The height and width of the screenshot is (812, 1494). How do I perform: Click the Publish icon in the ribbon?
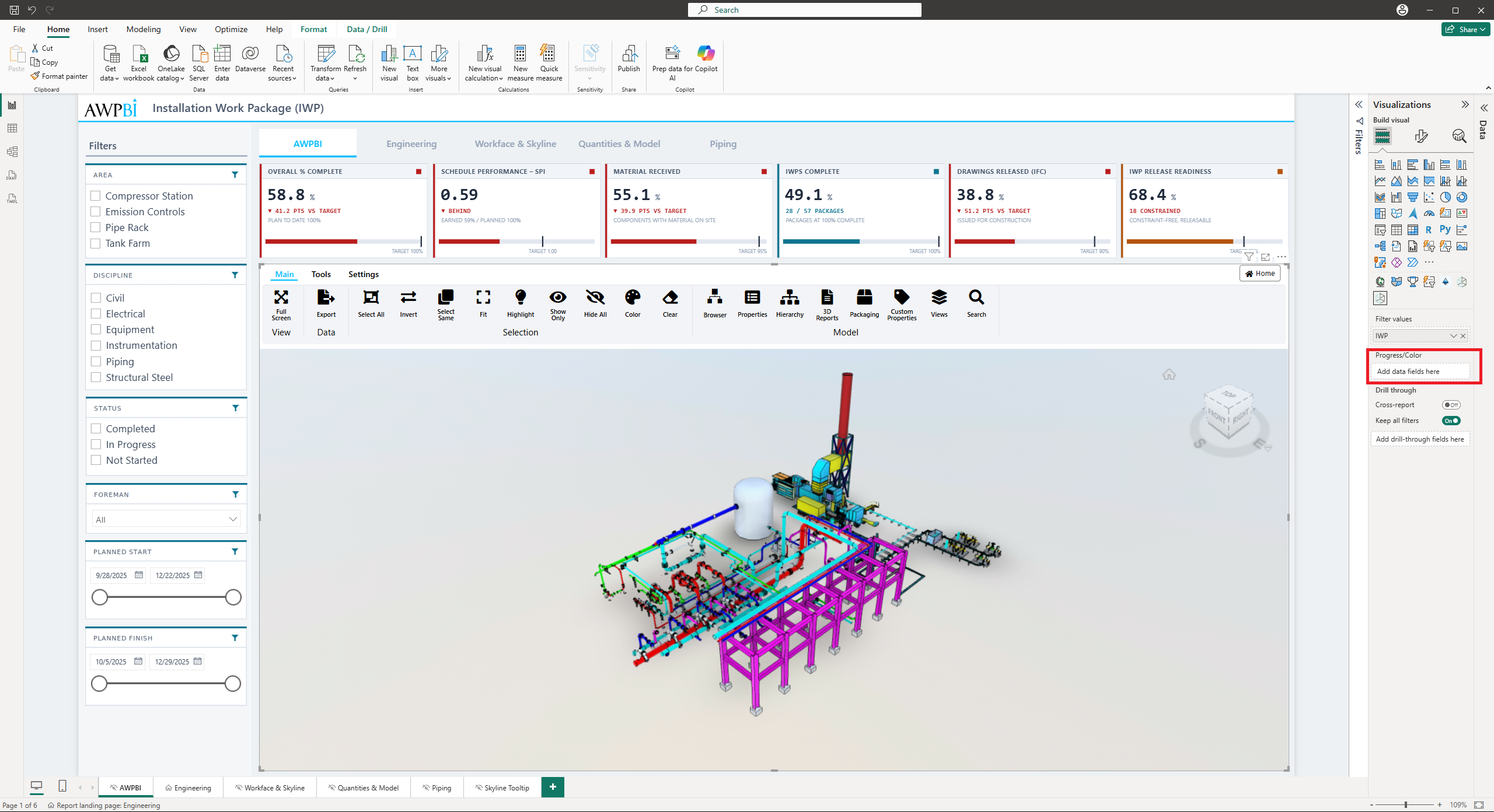tap(629, 58)
